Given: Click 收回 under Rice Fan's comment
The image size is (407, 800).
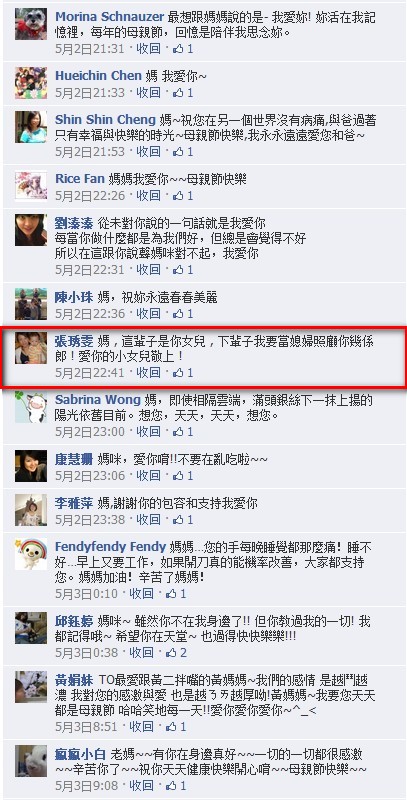Looking at the screenshot, I should 148,196.
